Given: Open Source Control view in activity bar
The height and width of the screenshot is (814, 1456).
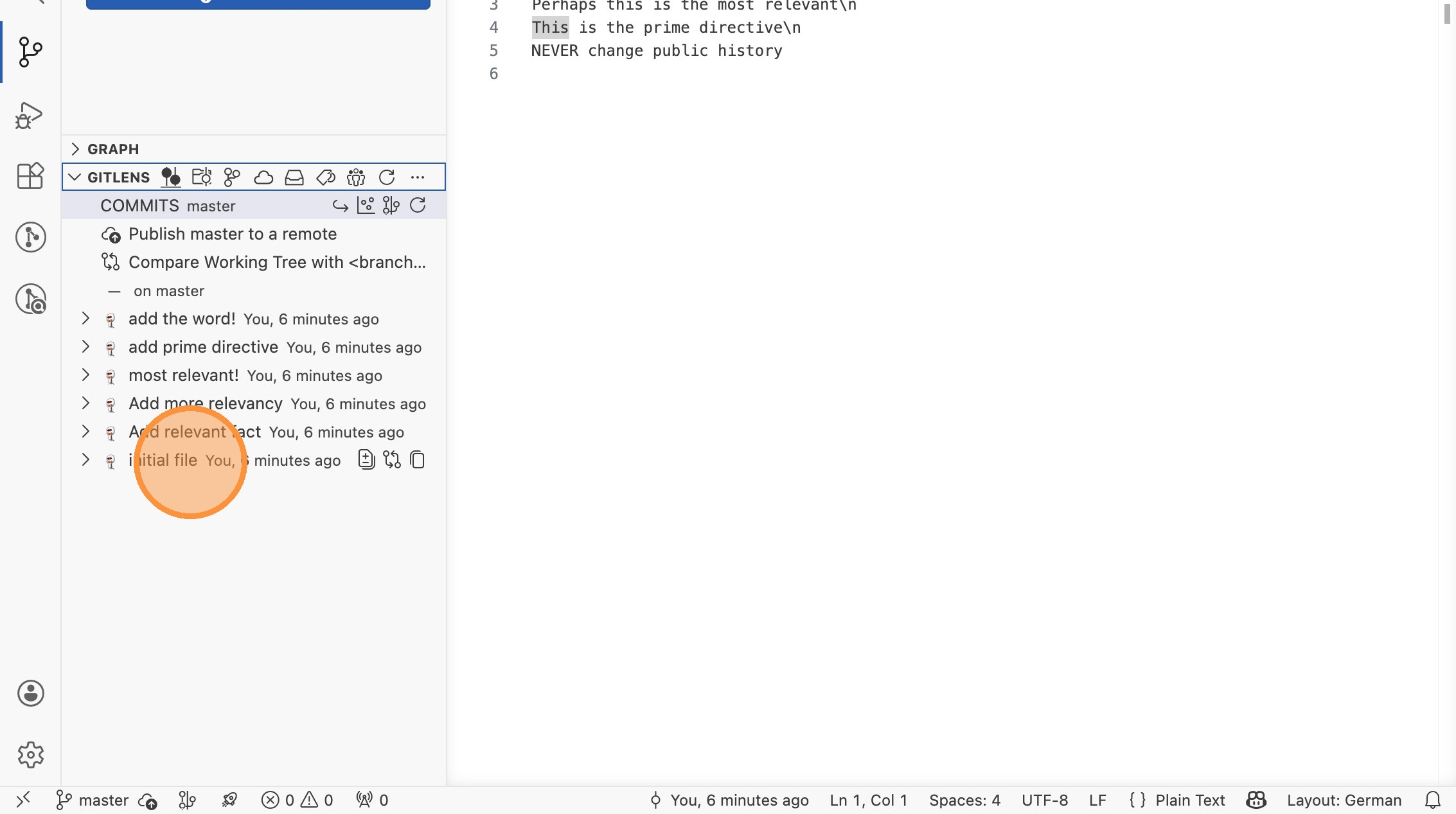Looking at the screenshot, I should click(x=30, y=52).
